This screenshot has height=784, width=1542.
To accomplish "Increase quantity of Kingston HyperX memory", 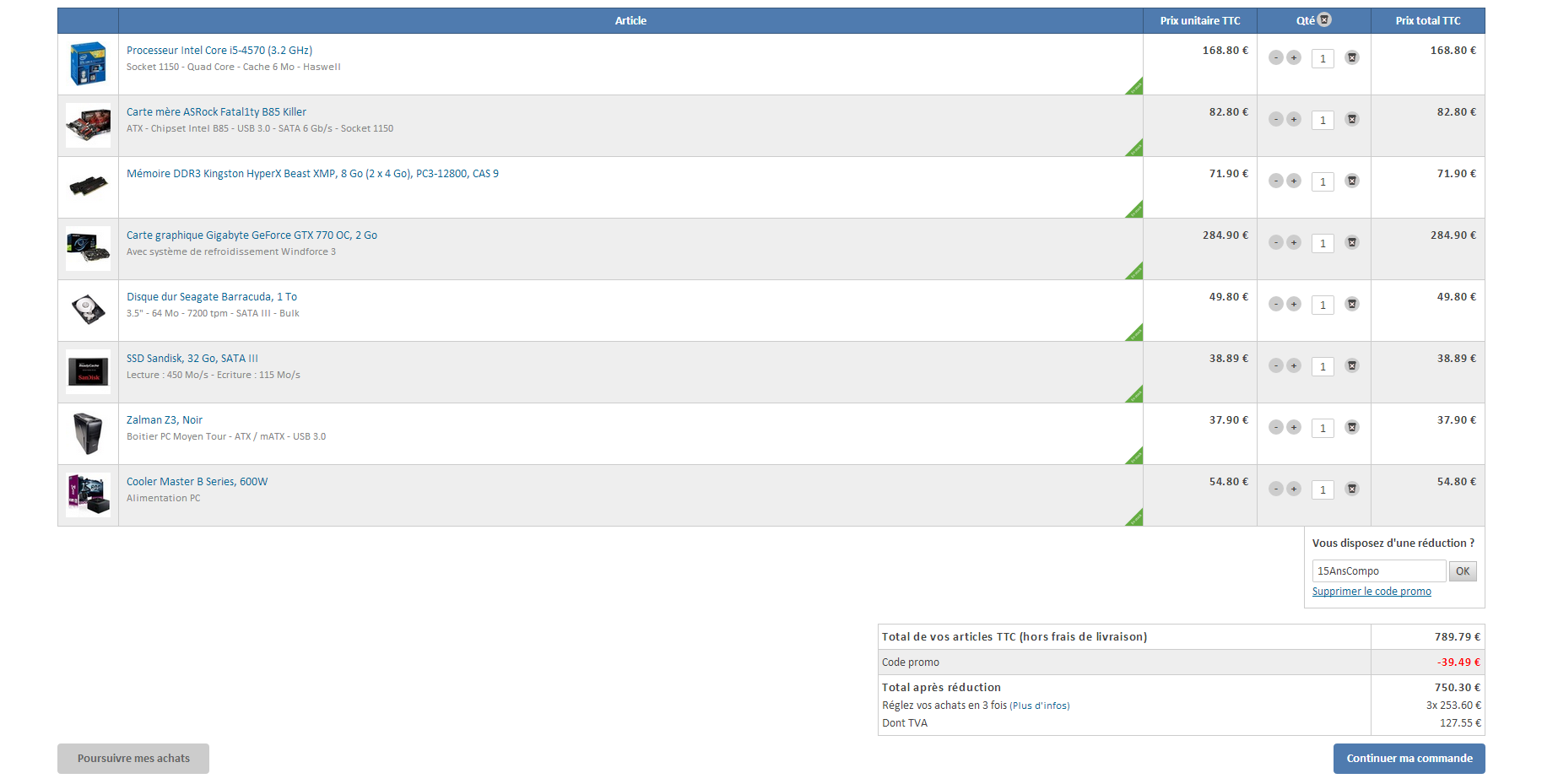I will pos(1294,181).
